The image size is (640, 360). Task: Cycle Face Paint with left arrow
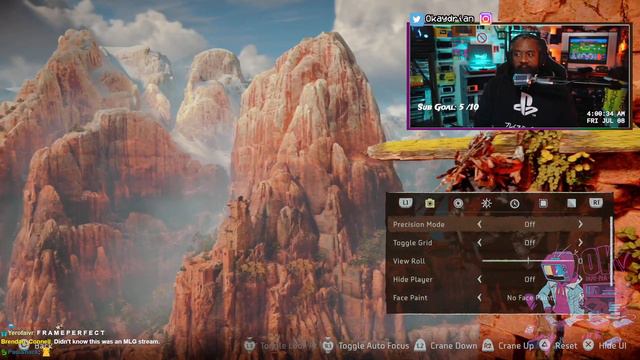click(480, 298)
